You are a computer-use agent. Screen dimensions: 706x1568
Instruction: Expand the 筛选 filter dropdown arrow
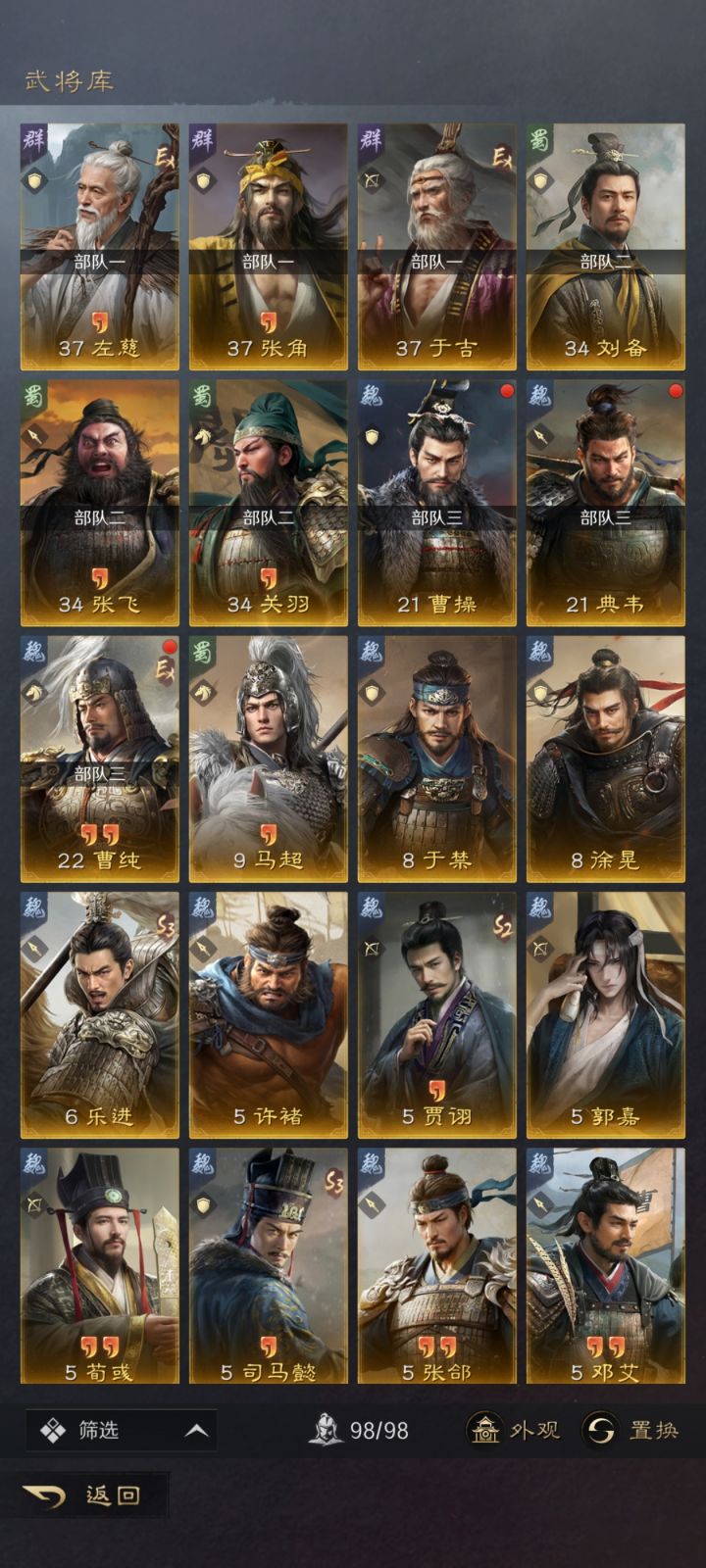[x=197, y=1431]
